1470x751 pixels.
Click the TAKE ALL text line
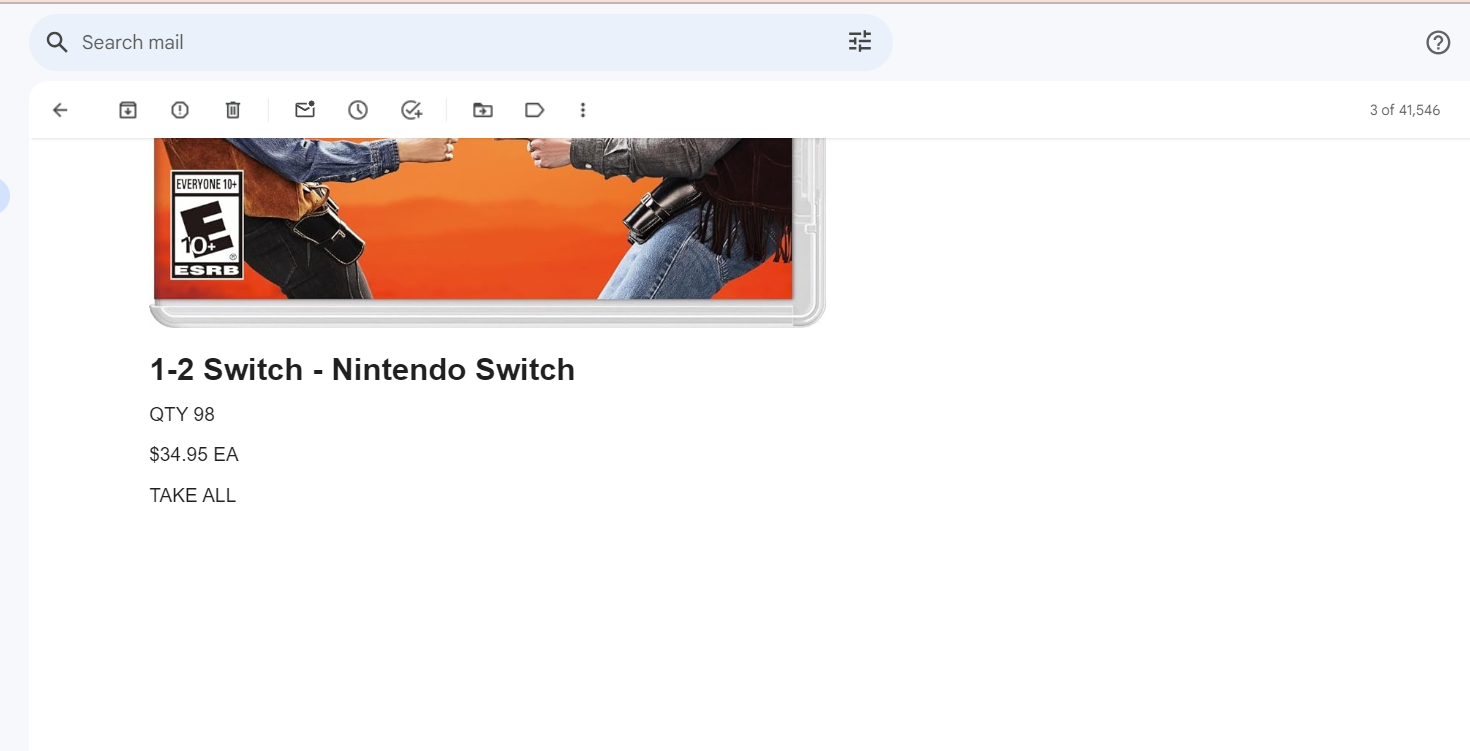coord(193,495)
